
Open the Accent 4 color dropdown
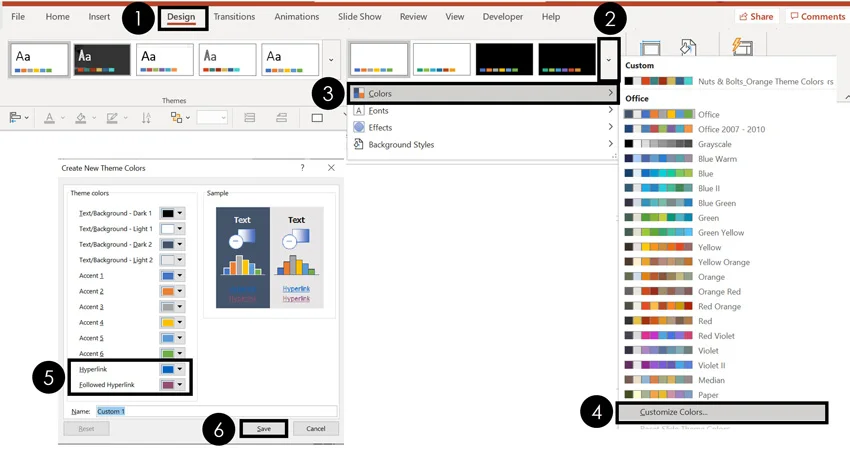(172, 322)
